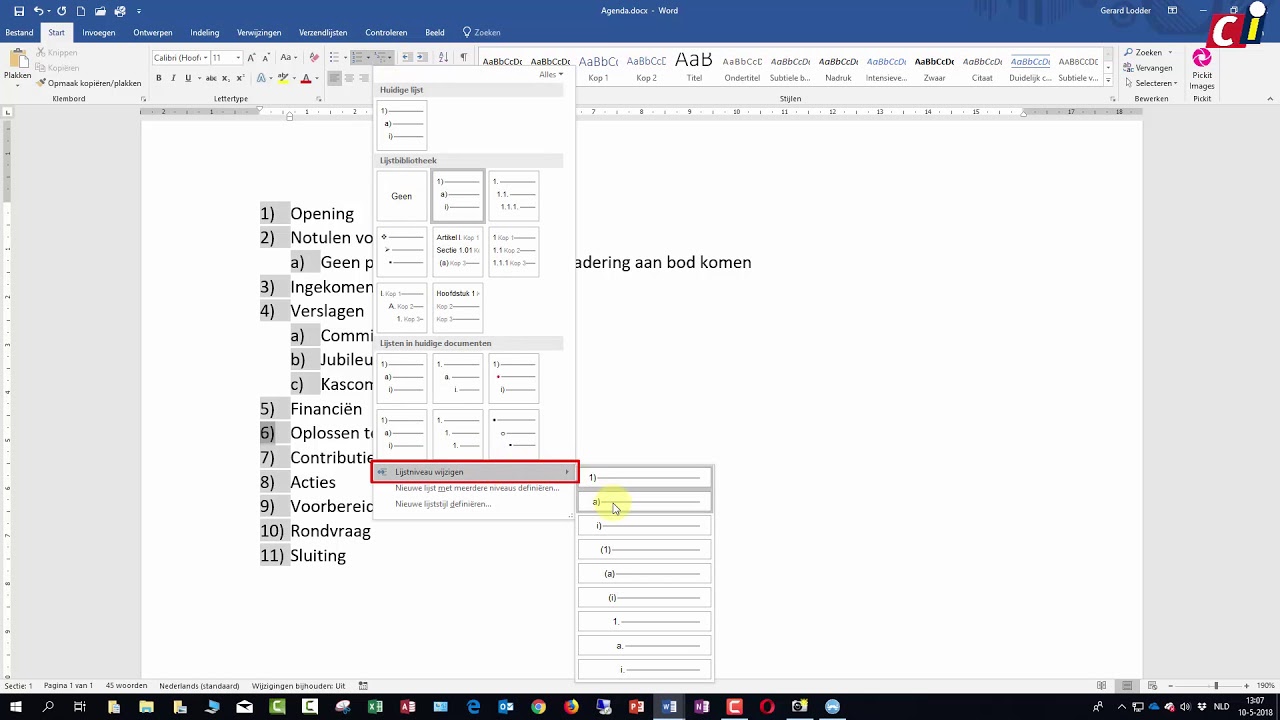Image resolution: width=1280 pixels, height=720 pixels.
Task: Select list level a) in submenu
Action: point(645,502)
